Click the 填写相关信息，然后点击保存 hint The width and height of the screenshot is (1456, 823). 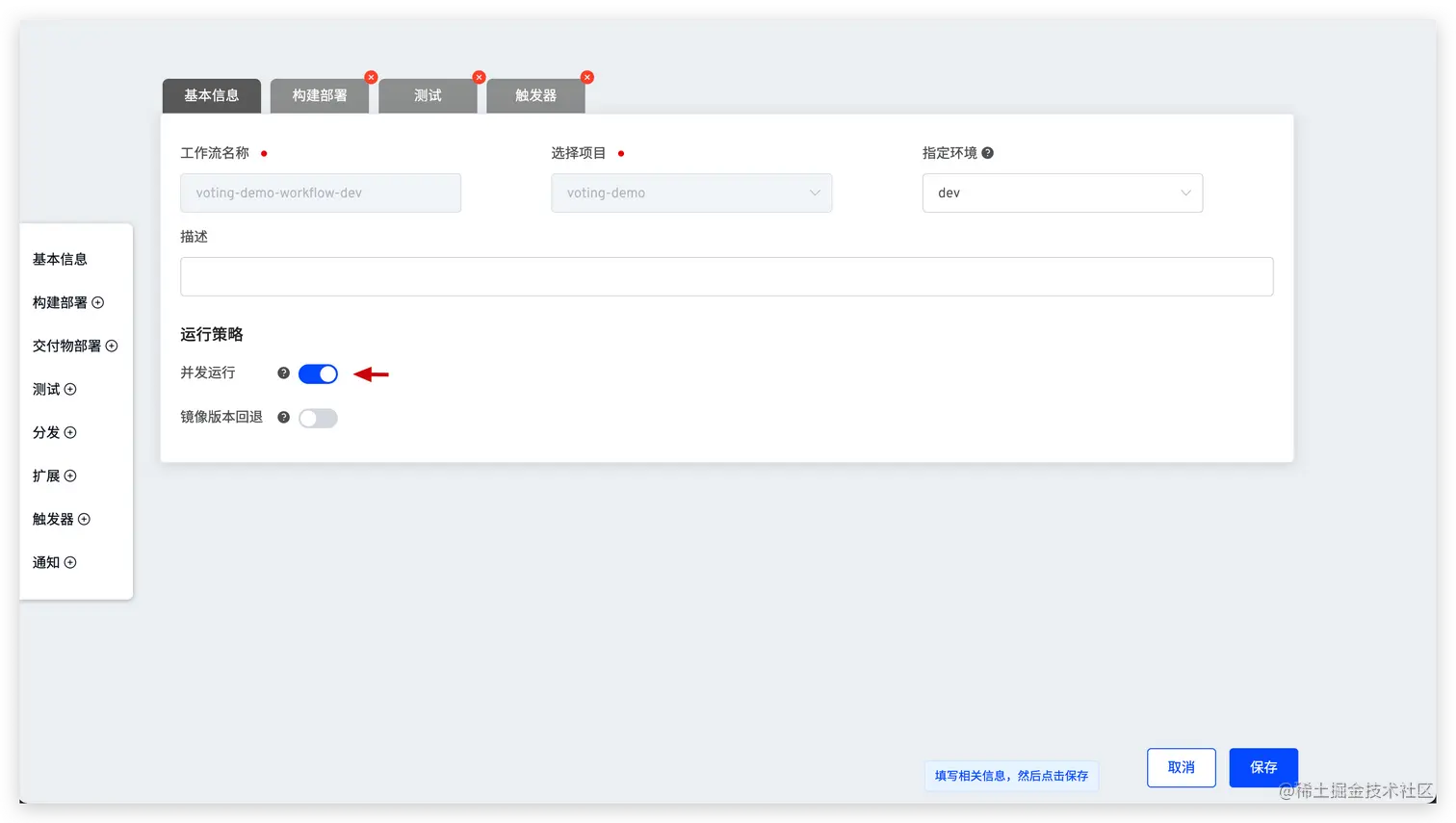click(x=1011, y=776)
